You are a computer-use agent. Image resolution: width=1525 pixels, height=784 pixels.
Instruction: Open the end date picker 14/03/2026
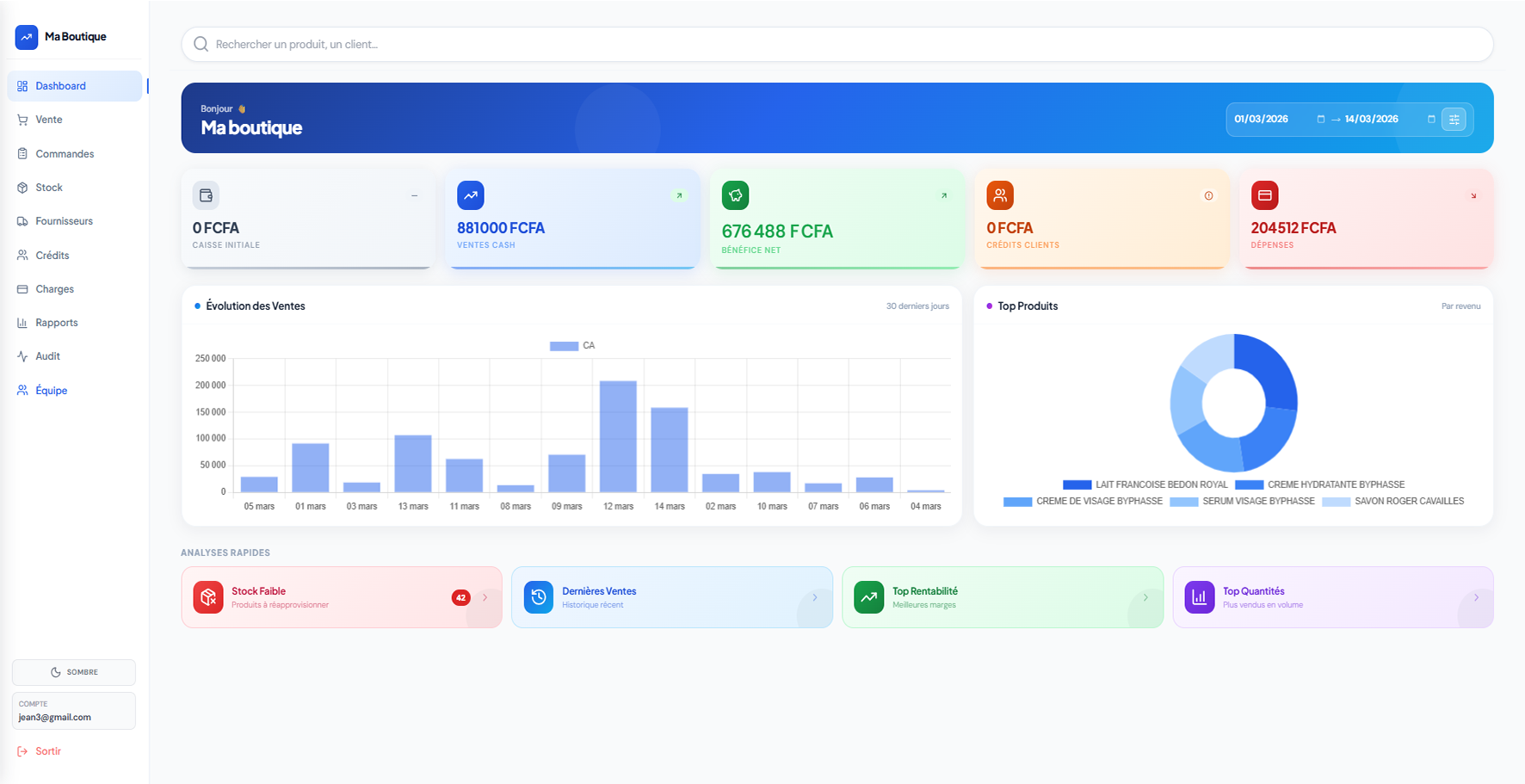[1431, 120]
